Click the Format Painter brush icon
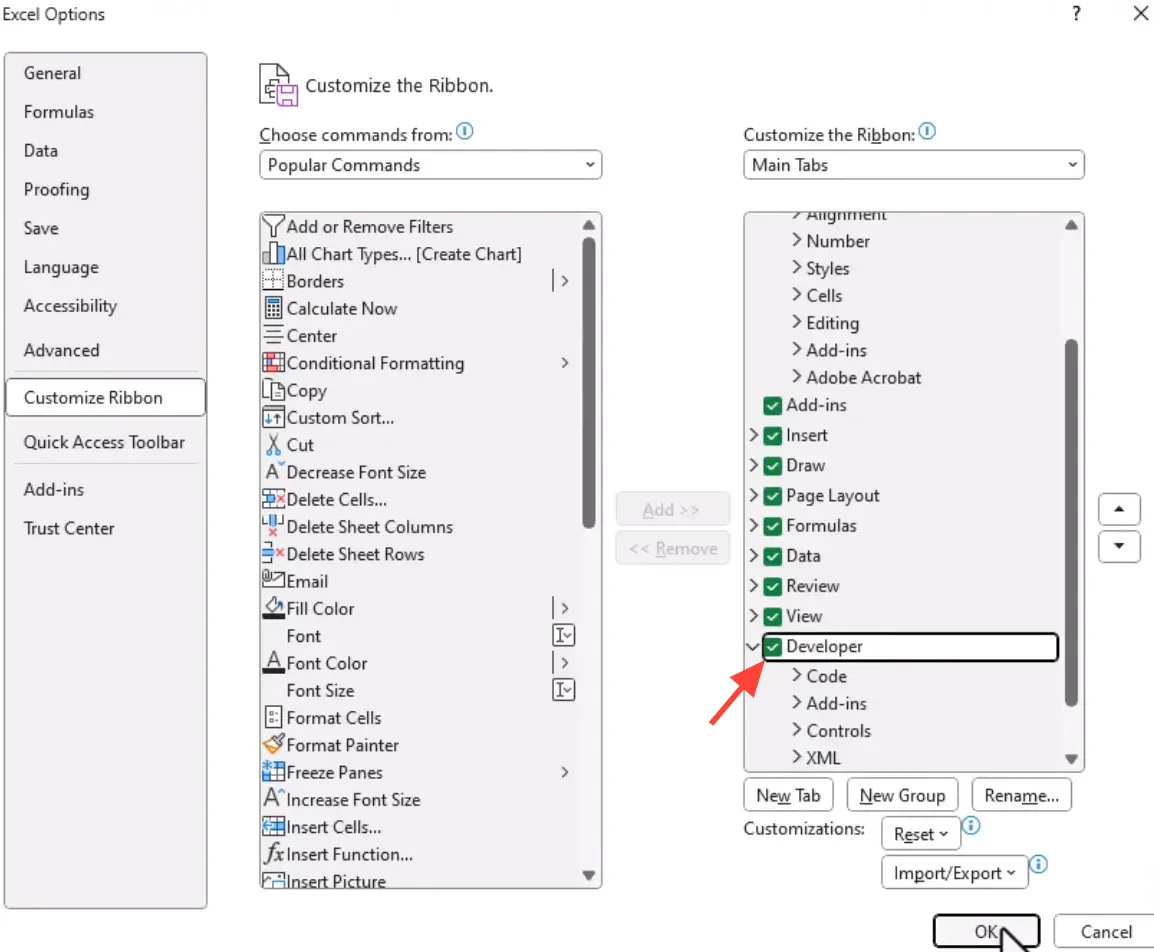1154x952 pixels. click(273, 745)
